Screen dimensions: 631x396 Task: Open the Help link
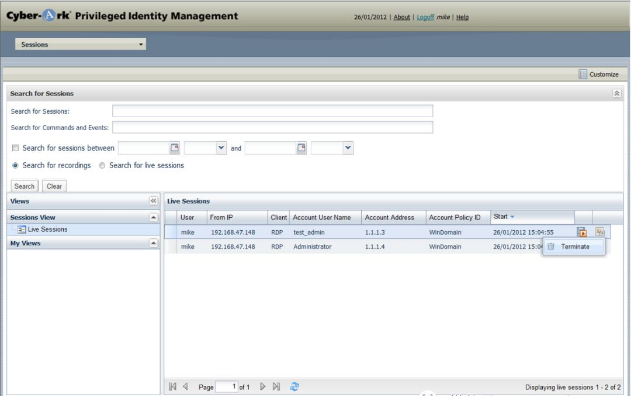(462, 17)
